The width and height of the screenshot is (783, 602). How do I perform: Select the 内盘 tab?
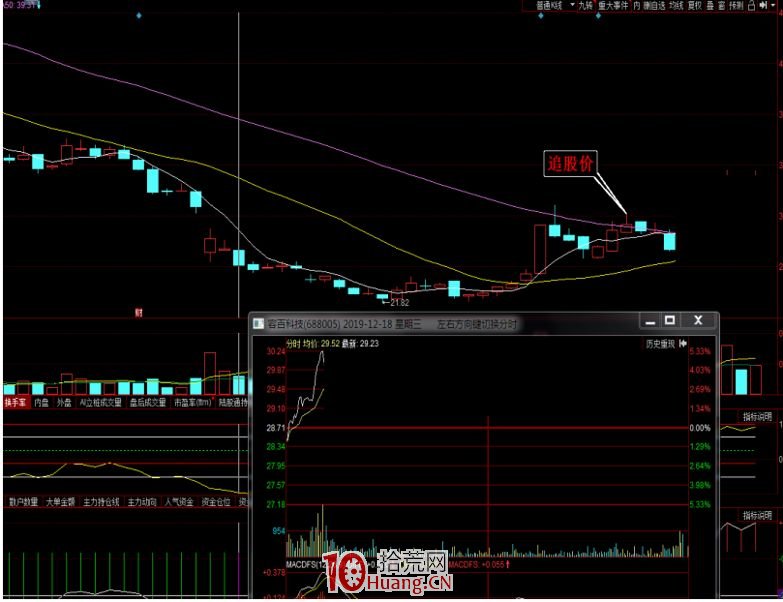pyautogui.click(x=41, y=402)
